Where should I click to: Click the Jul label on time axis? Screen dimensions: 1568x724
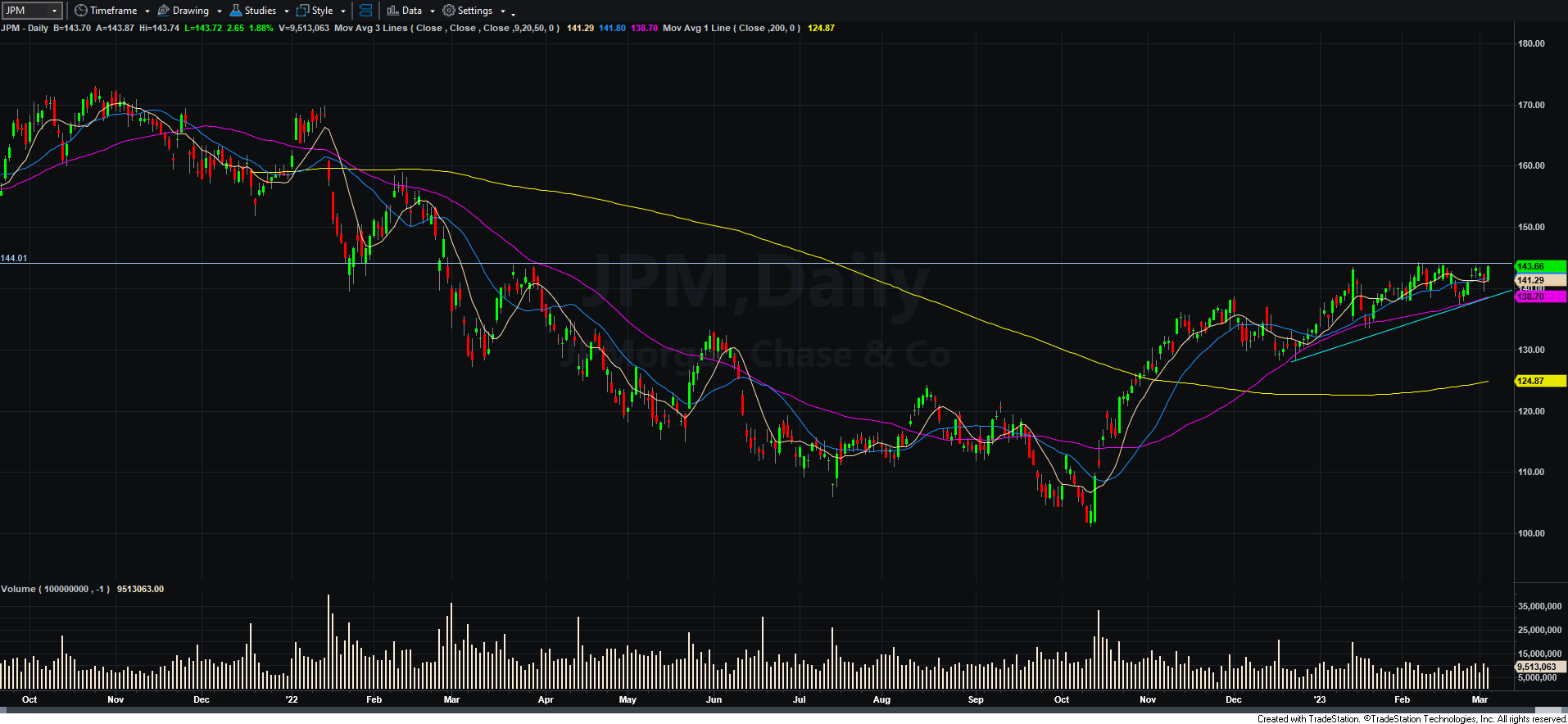tap(799, 699)
